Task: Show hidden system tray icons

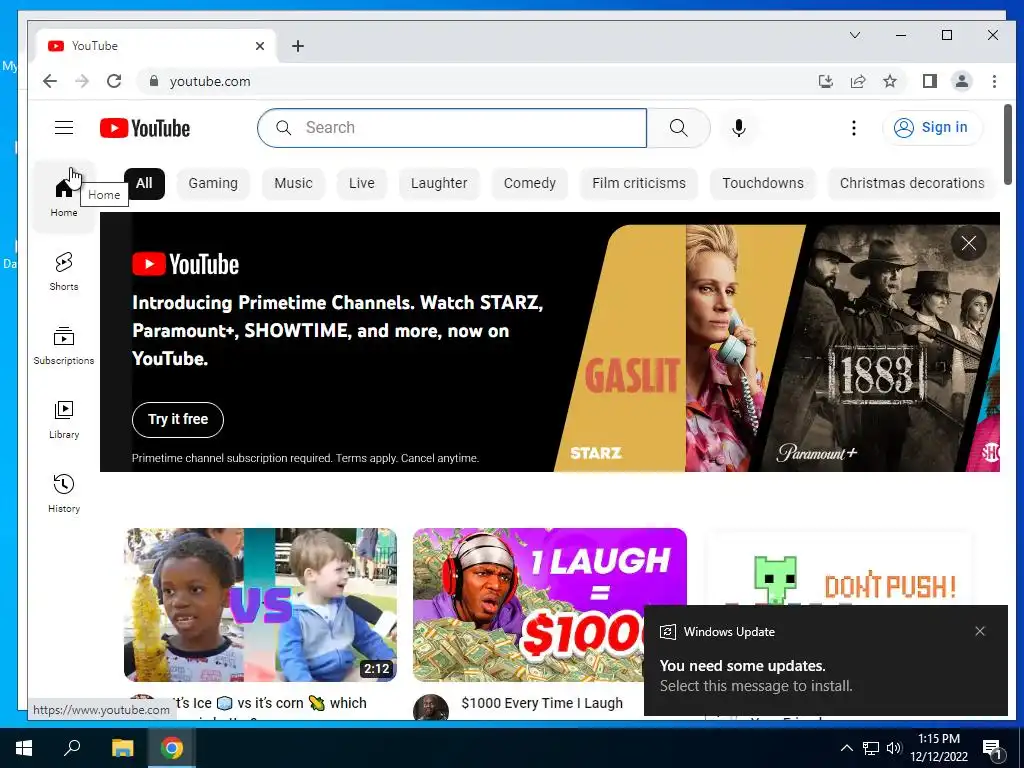Action: [x=846, y=748]
